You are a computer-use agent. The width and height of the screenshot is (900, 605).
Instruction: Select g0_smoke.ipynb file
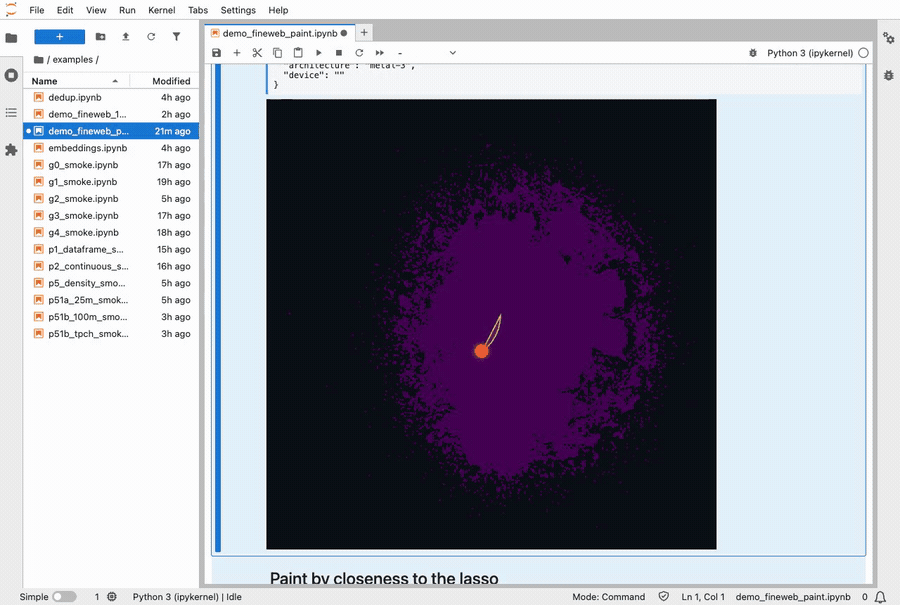(111, 165)
